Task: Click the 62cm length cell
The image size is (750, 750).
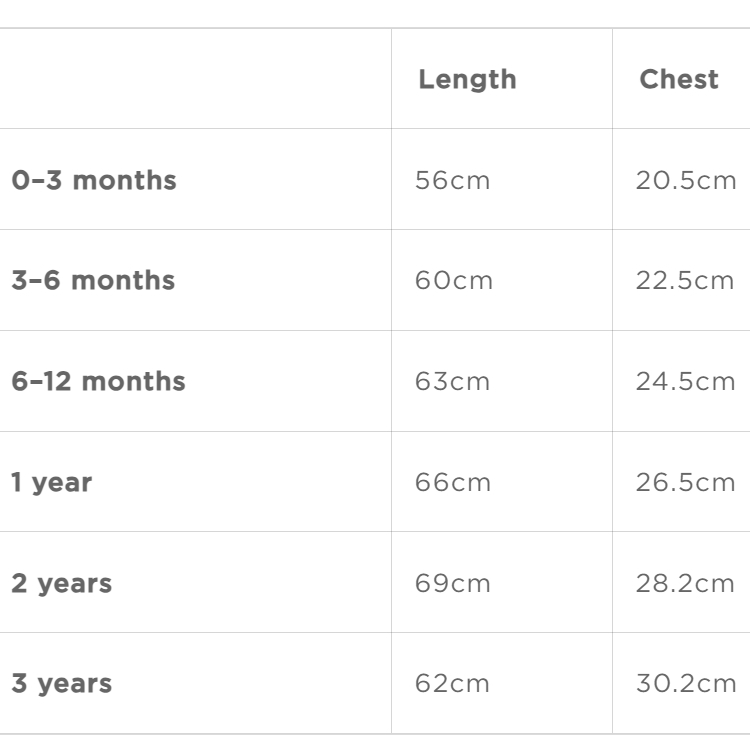Action: click(x=453, y=684)
